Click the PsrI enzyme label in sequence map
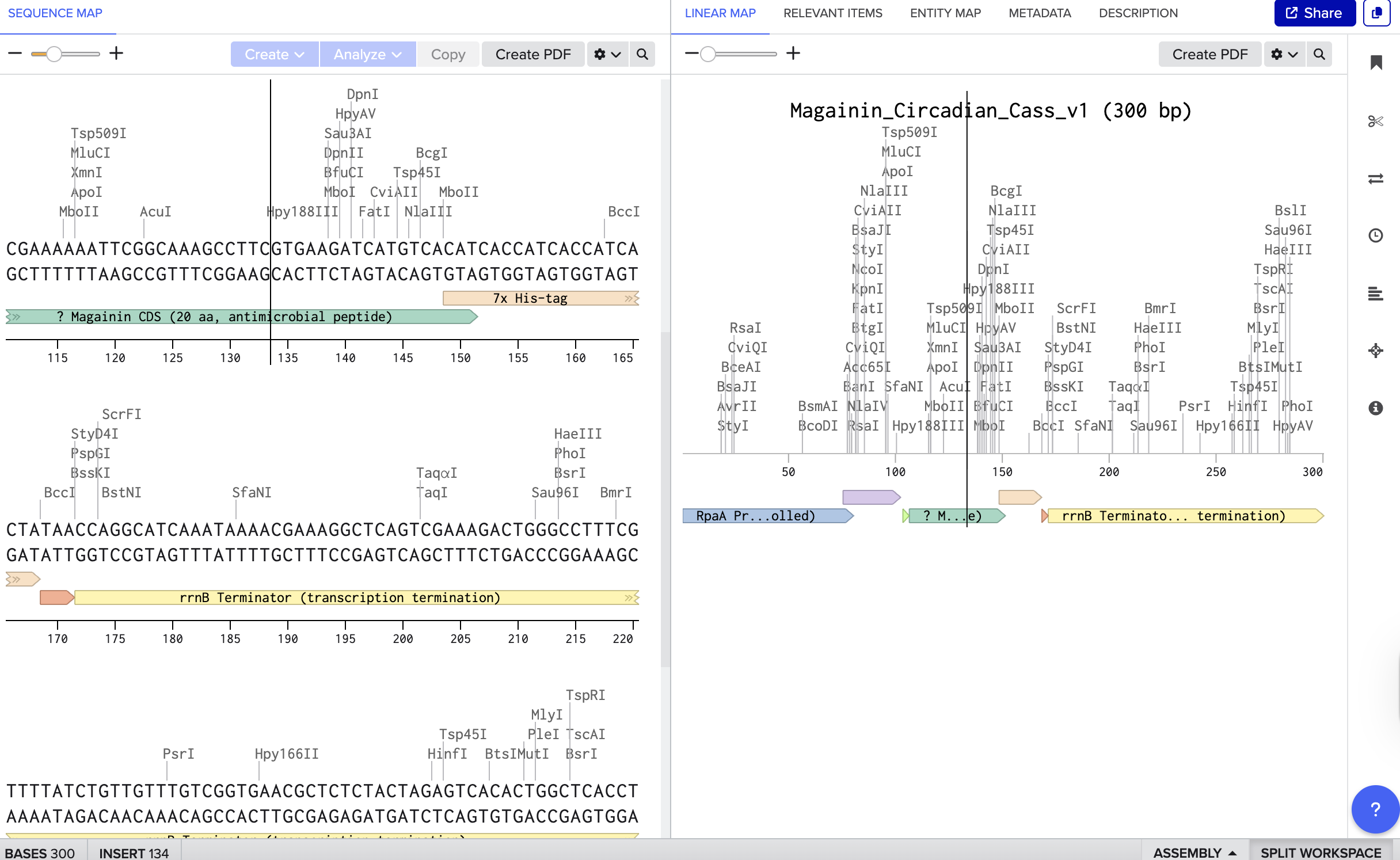 point(178,754)
